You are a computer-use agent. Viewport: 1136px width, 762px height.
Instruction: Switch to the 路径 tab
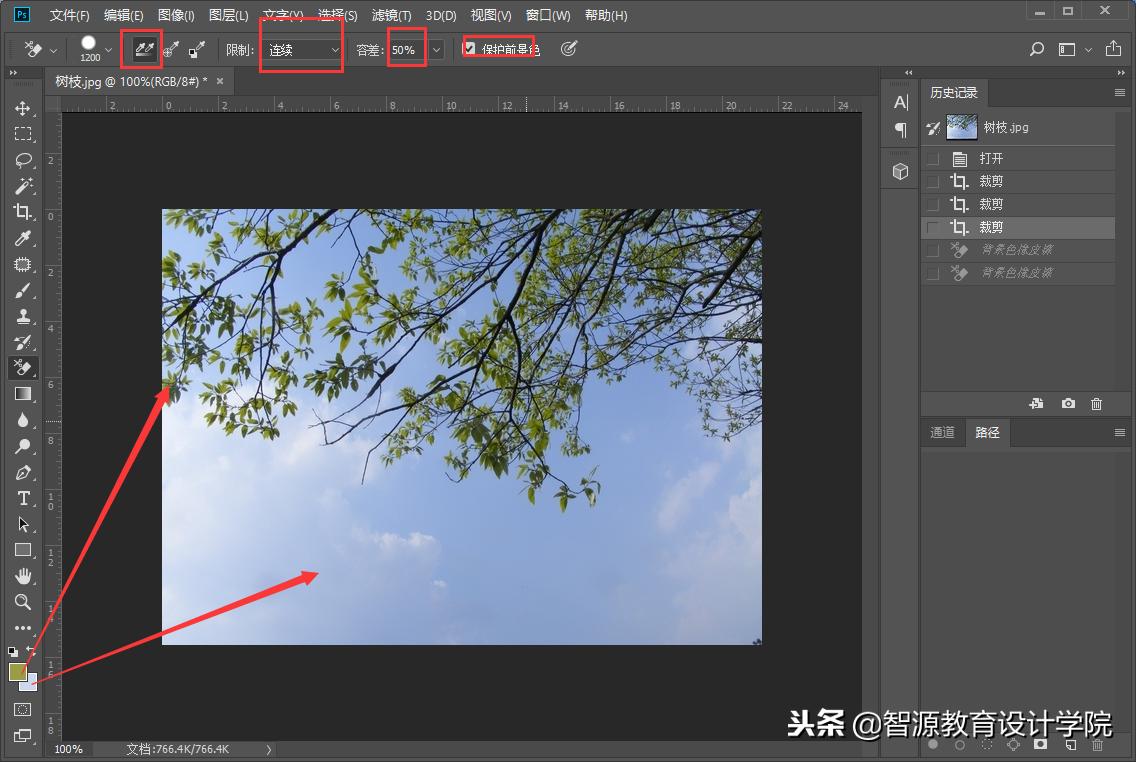point(987,432)
